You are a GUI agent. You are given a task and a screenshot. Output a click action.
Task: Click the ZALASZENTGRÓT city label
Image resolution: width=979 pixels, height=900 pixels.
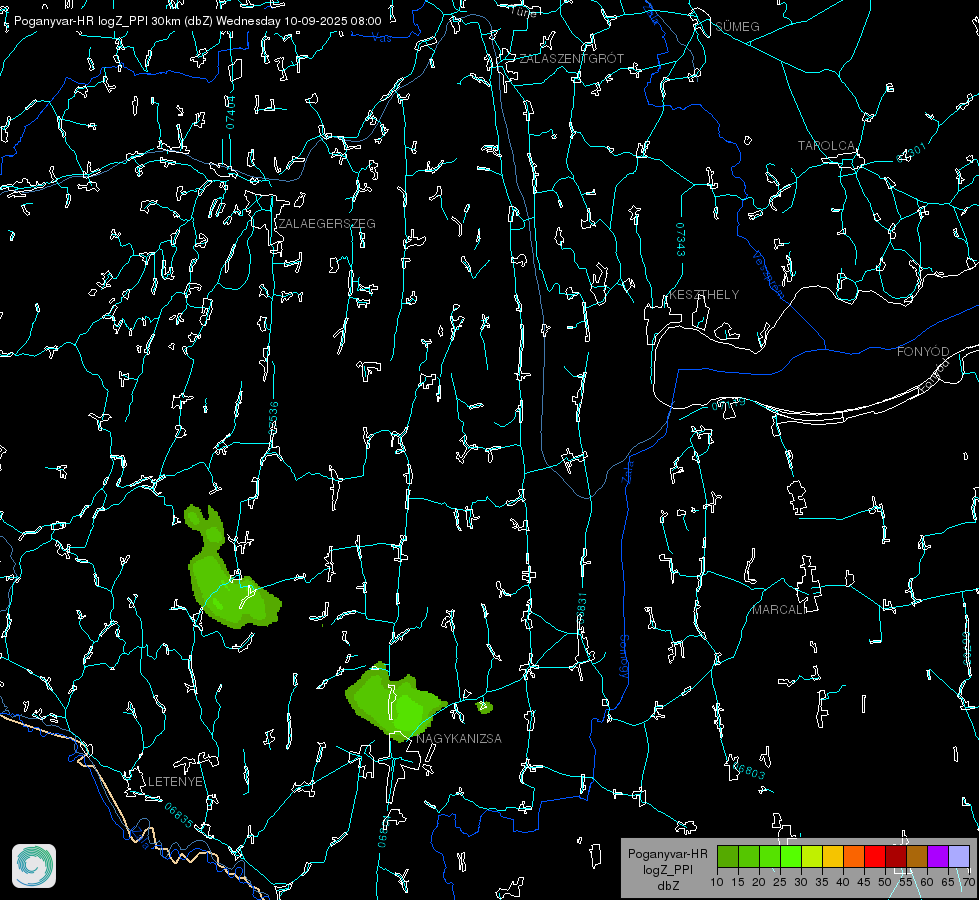pos(571,58)
